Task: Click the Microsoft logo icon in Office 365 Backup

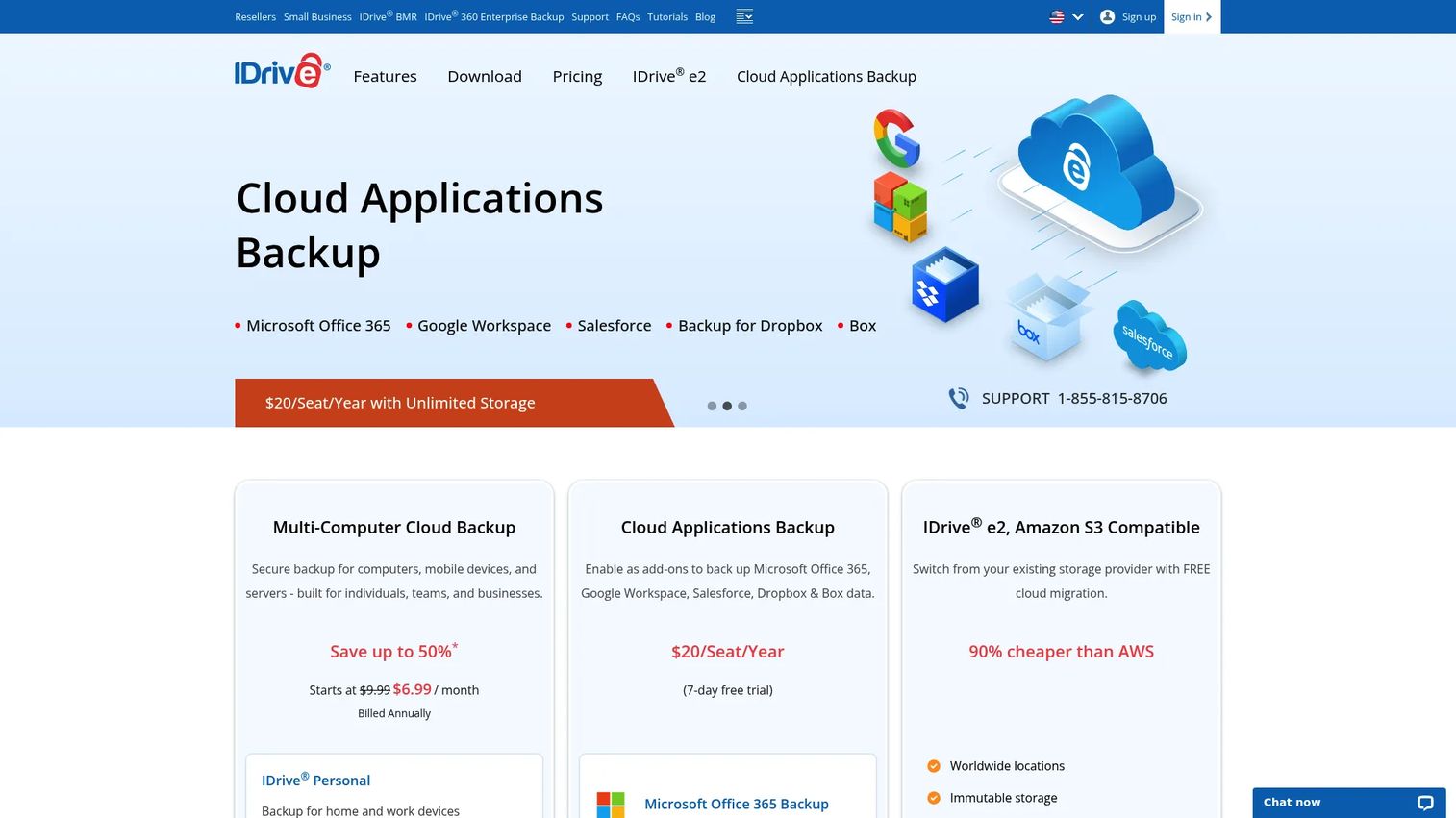Action: [611, 805]
